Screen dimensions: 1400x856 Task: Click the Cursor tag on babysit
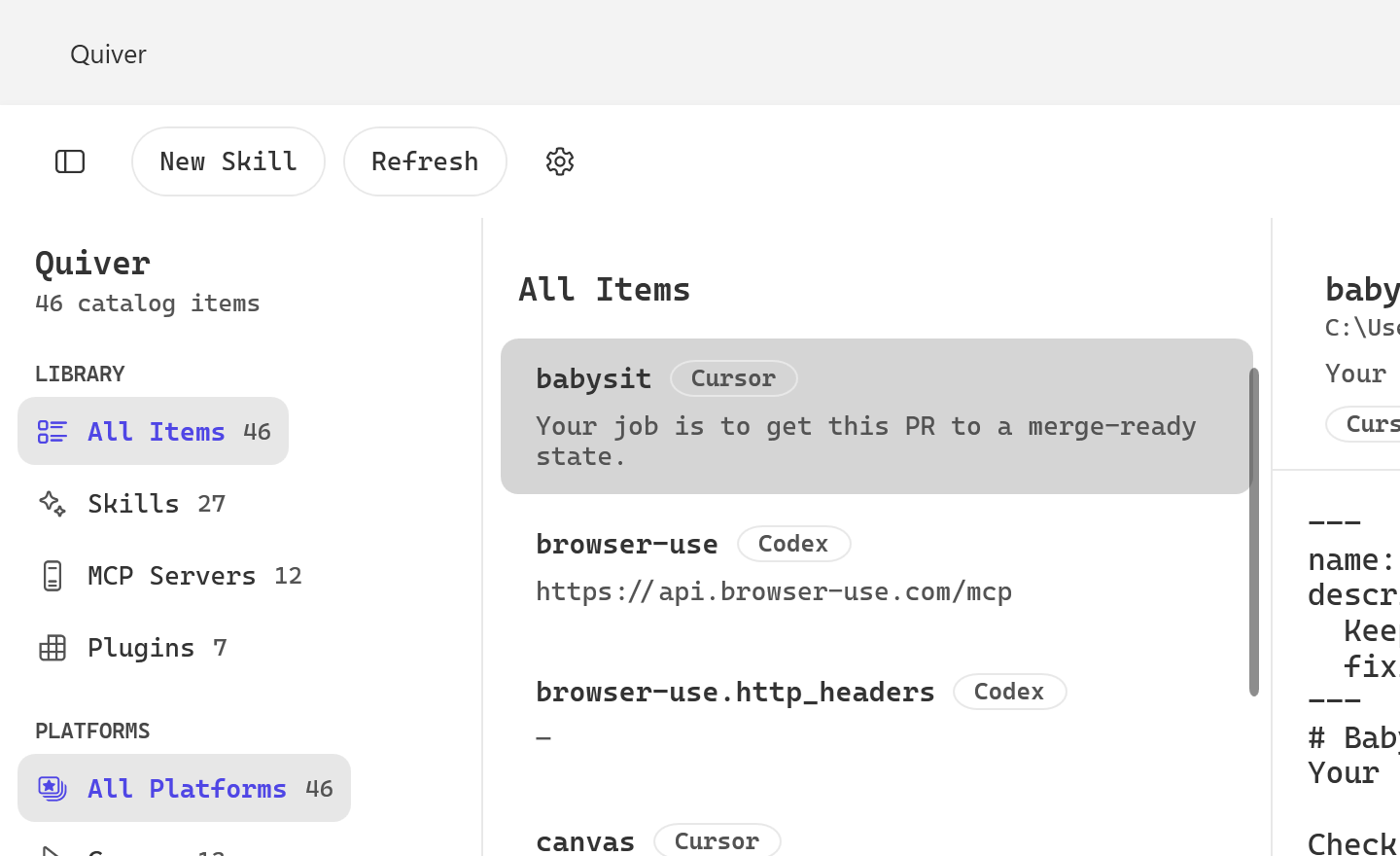point(734,378)
